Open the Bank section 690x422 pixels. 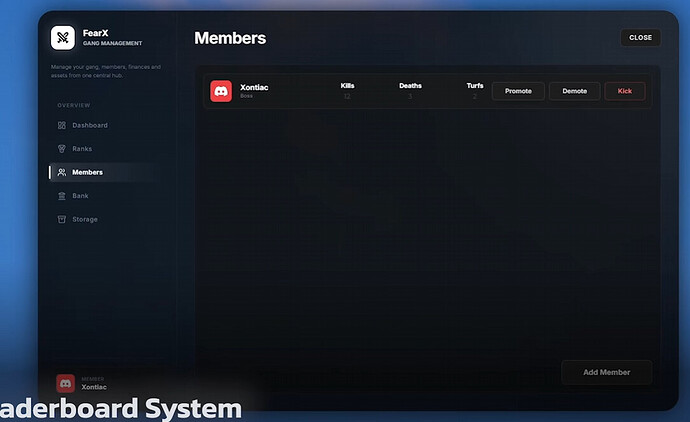point(80,196)
